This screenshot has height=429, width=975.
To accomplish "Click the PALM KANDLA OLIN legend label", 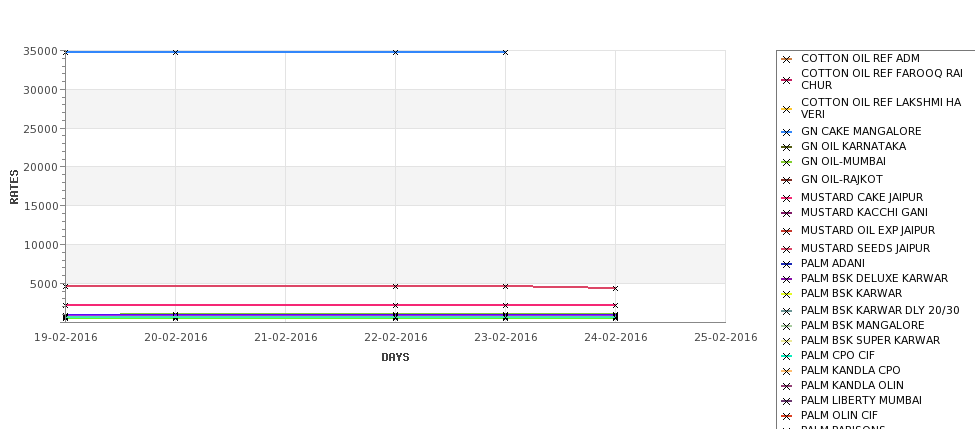I will point(852,385).
